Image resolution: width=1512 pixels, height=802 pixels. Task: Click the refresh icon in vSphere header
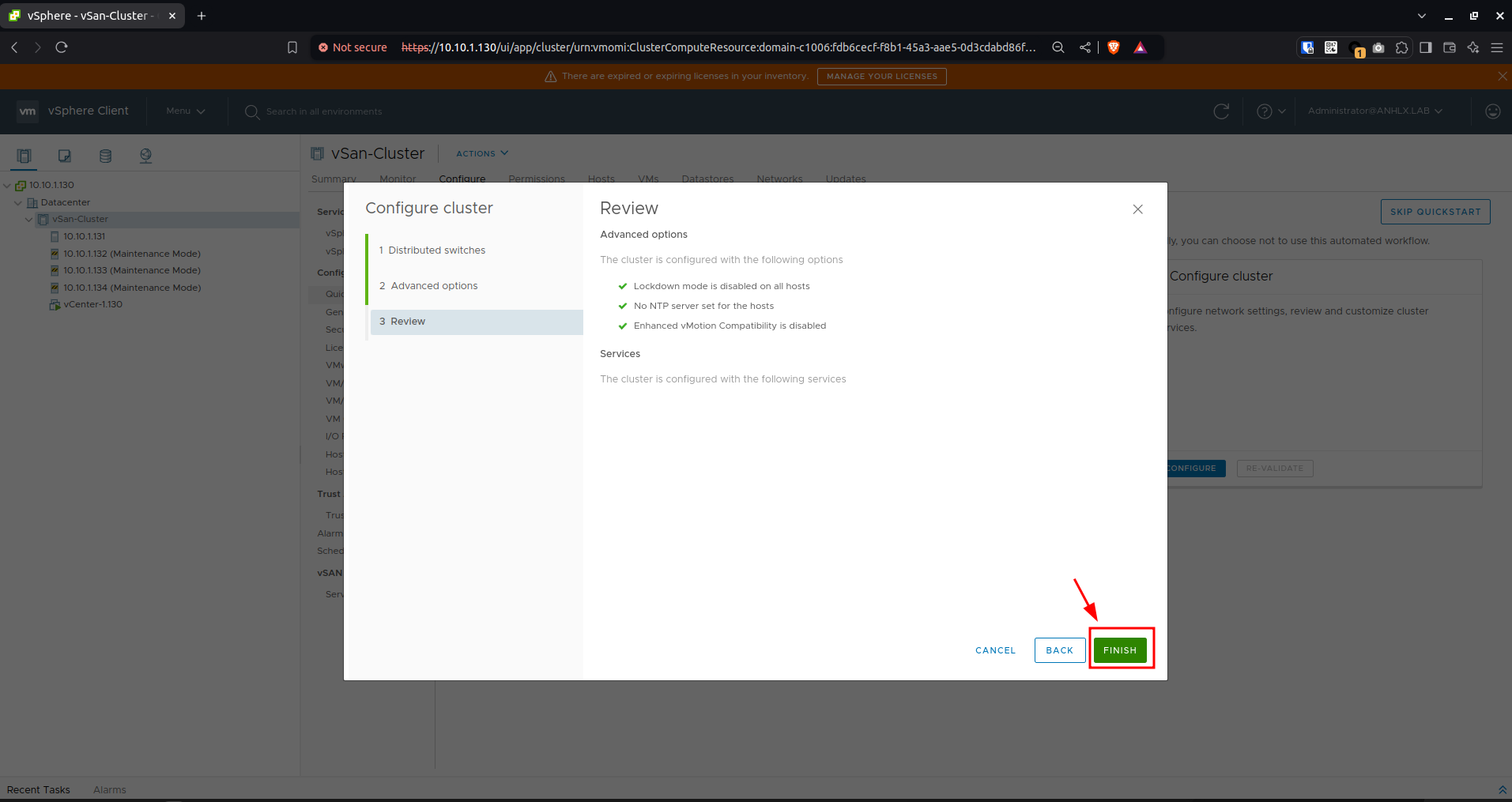(1221, 111)
